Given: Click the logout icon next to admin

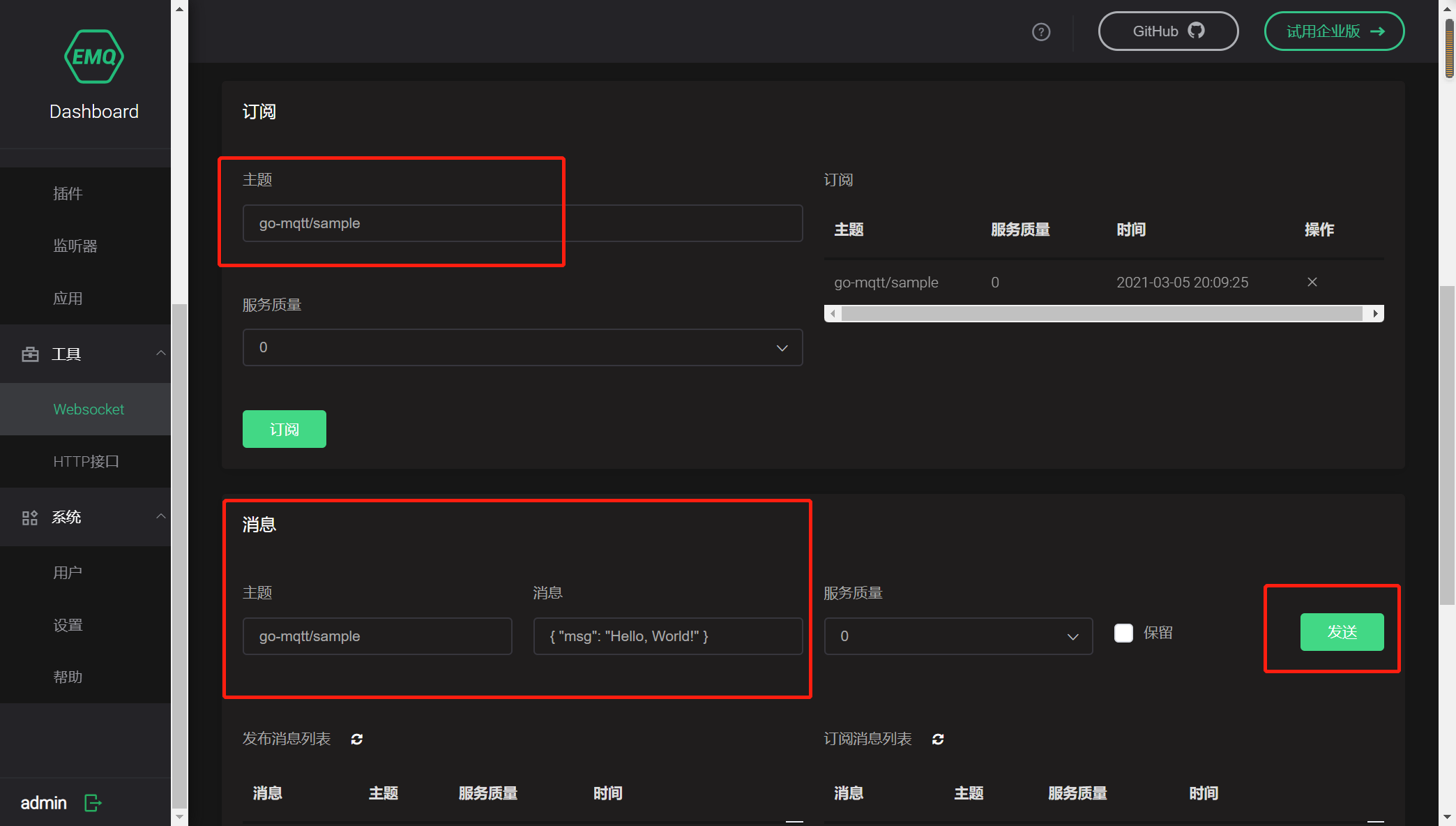Looking at the screenshot, I should tap(93, 803).
